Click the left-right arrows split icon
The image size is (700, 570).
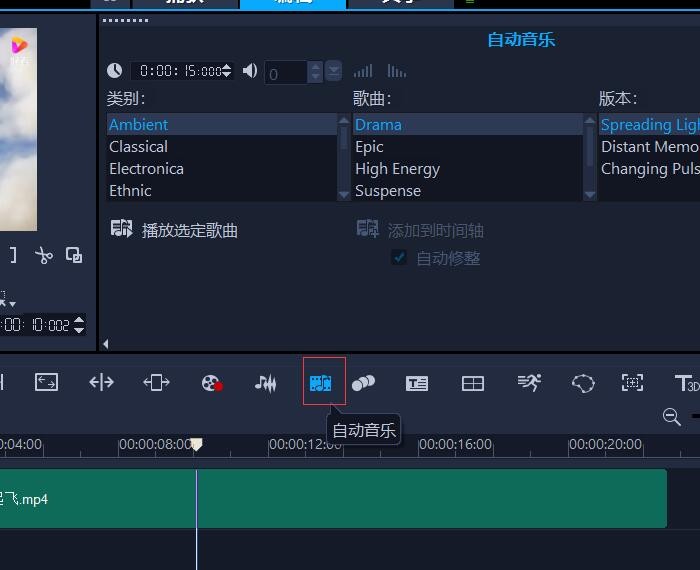tap(101, 383)
